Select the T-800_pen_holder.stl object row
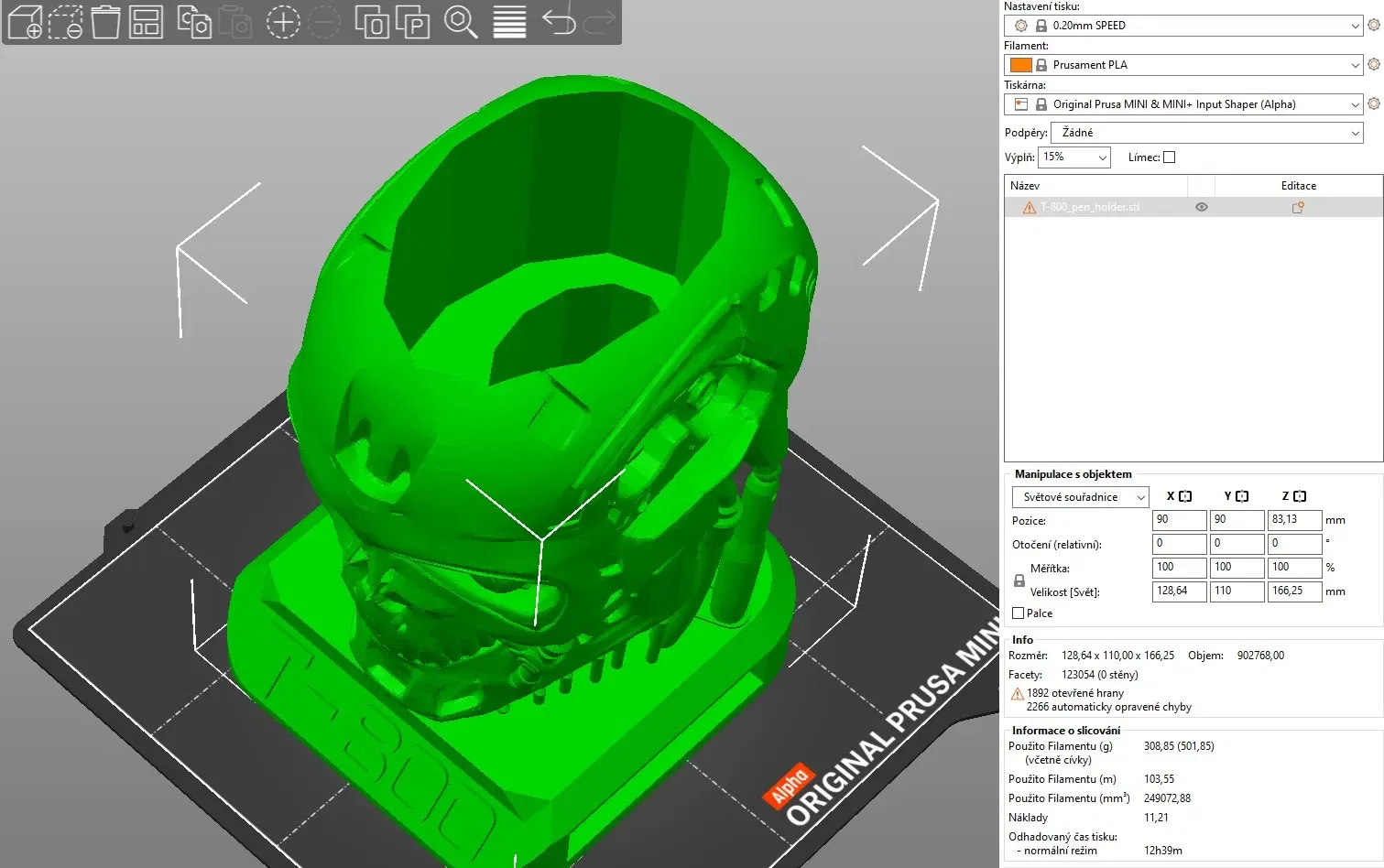This screenshot has width=1384, height=868. tap(1193, 208)
